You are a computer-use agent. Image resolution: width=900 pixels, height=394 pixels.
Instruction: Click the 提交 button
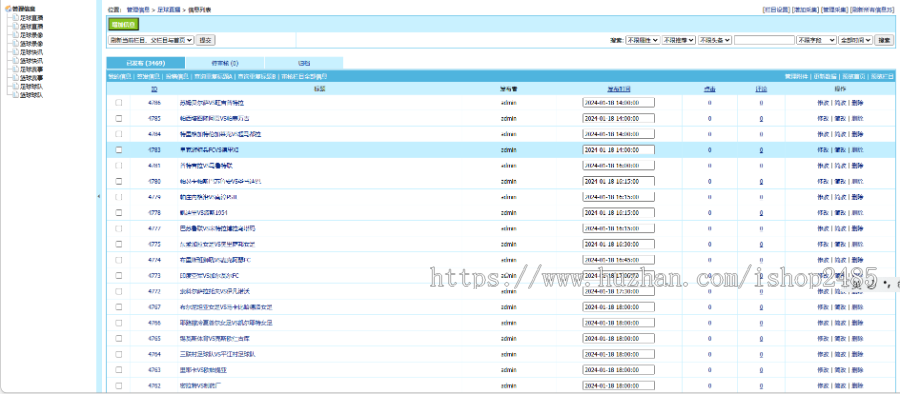coord(205,40)
